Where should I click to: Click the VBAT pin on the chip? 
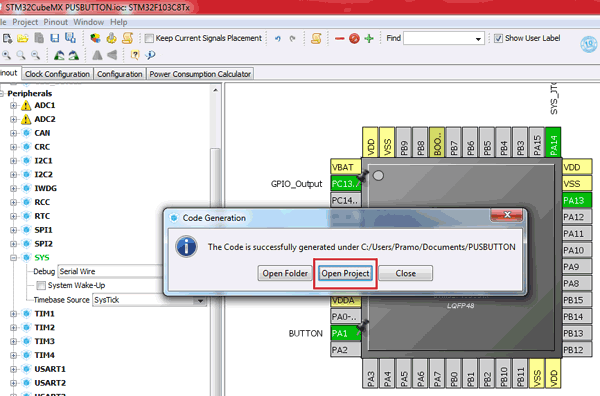click(346, 167)
